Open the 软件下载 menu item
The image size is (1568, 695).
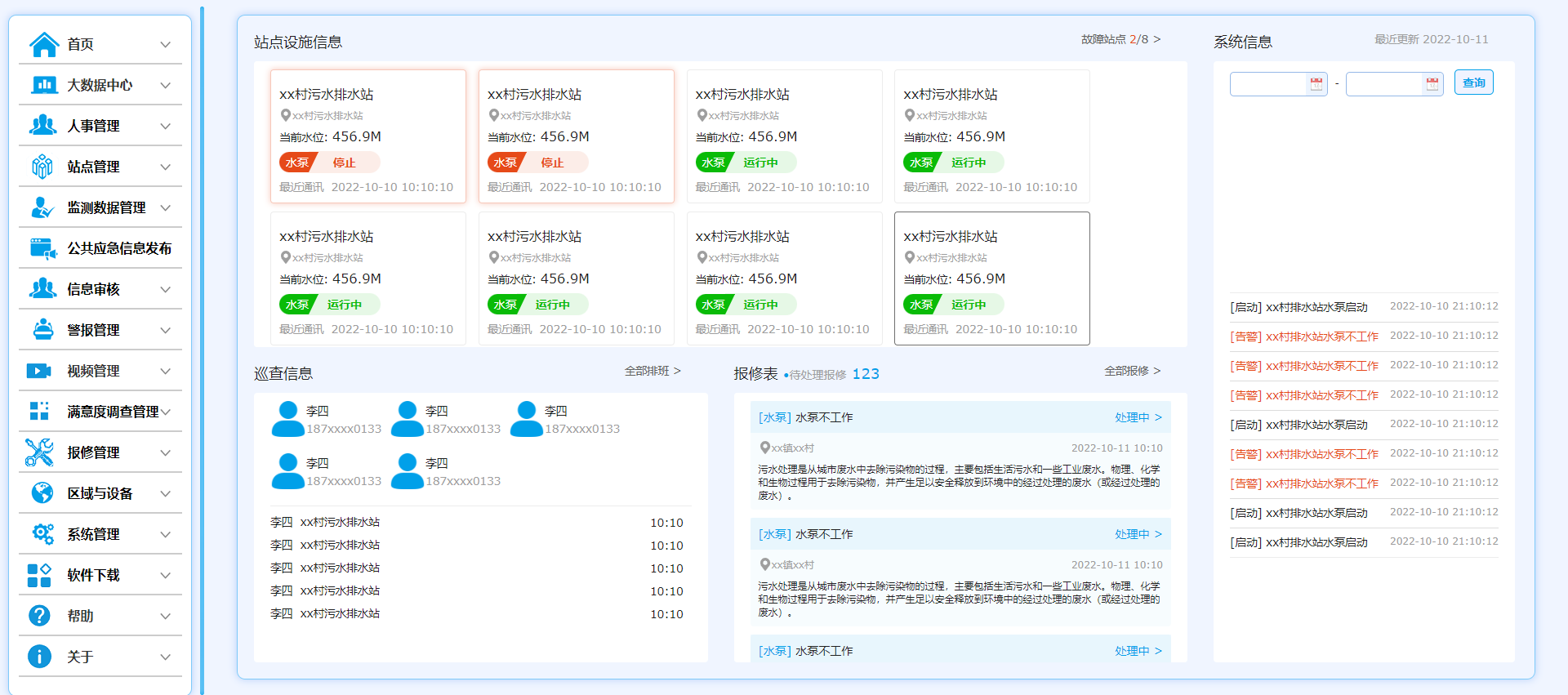93,575
